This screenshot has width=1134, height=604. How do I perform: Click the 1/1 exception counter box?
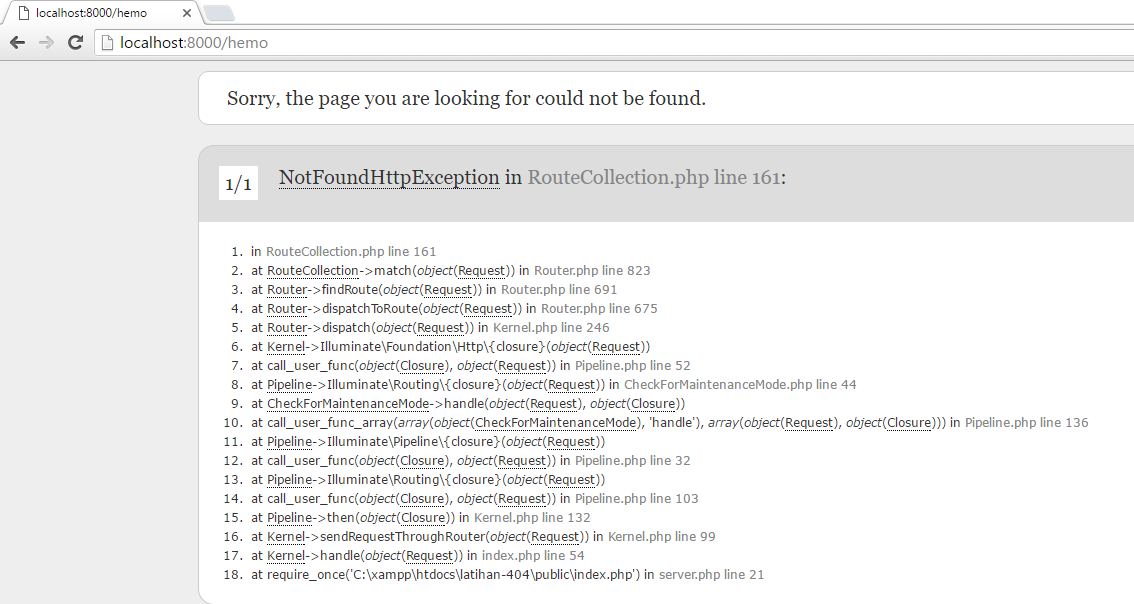[x=238, y=184]
